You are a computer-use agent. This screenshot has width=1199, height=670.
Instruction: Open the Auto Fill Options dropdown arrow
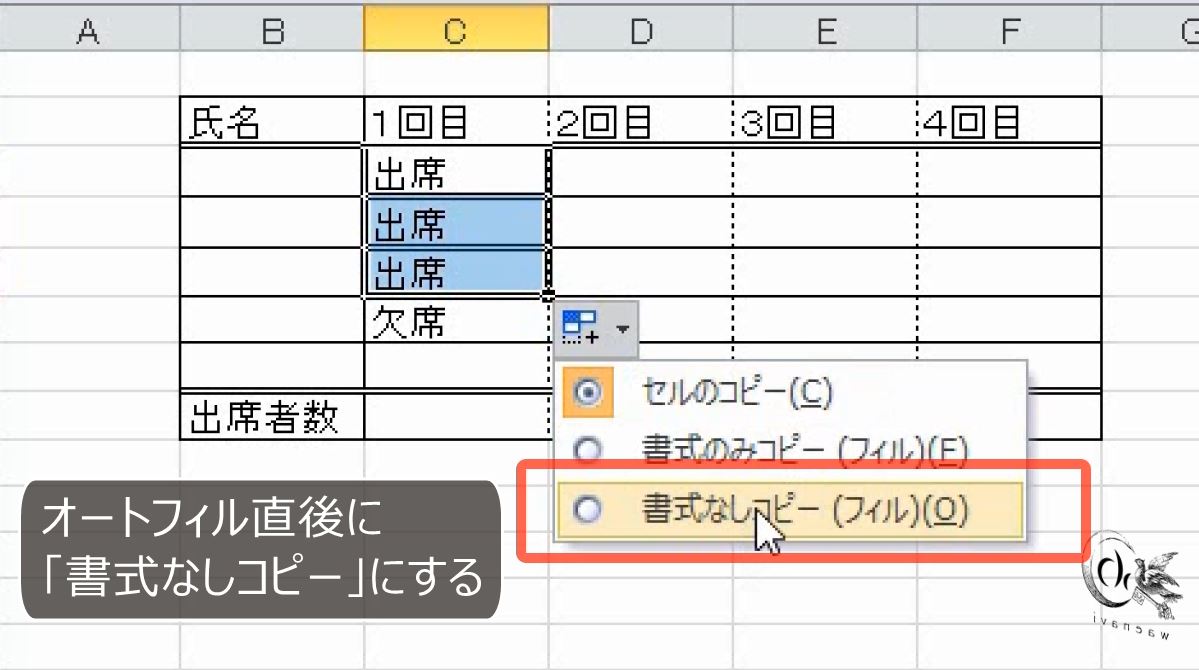click(621, 327)
